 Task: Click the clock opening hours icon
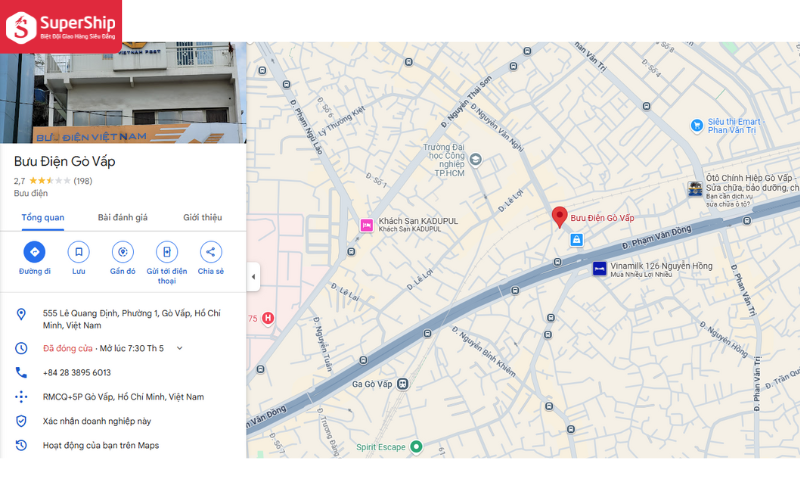pos(21,348)
